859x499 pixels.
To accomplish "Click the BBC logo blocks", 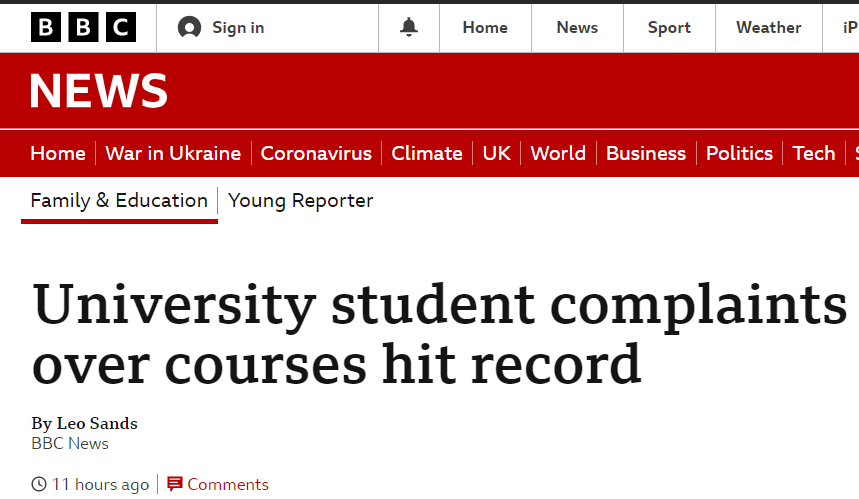I will 83,27.
